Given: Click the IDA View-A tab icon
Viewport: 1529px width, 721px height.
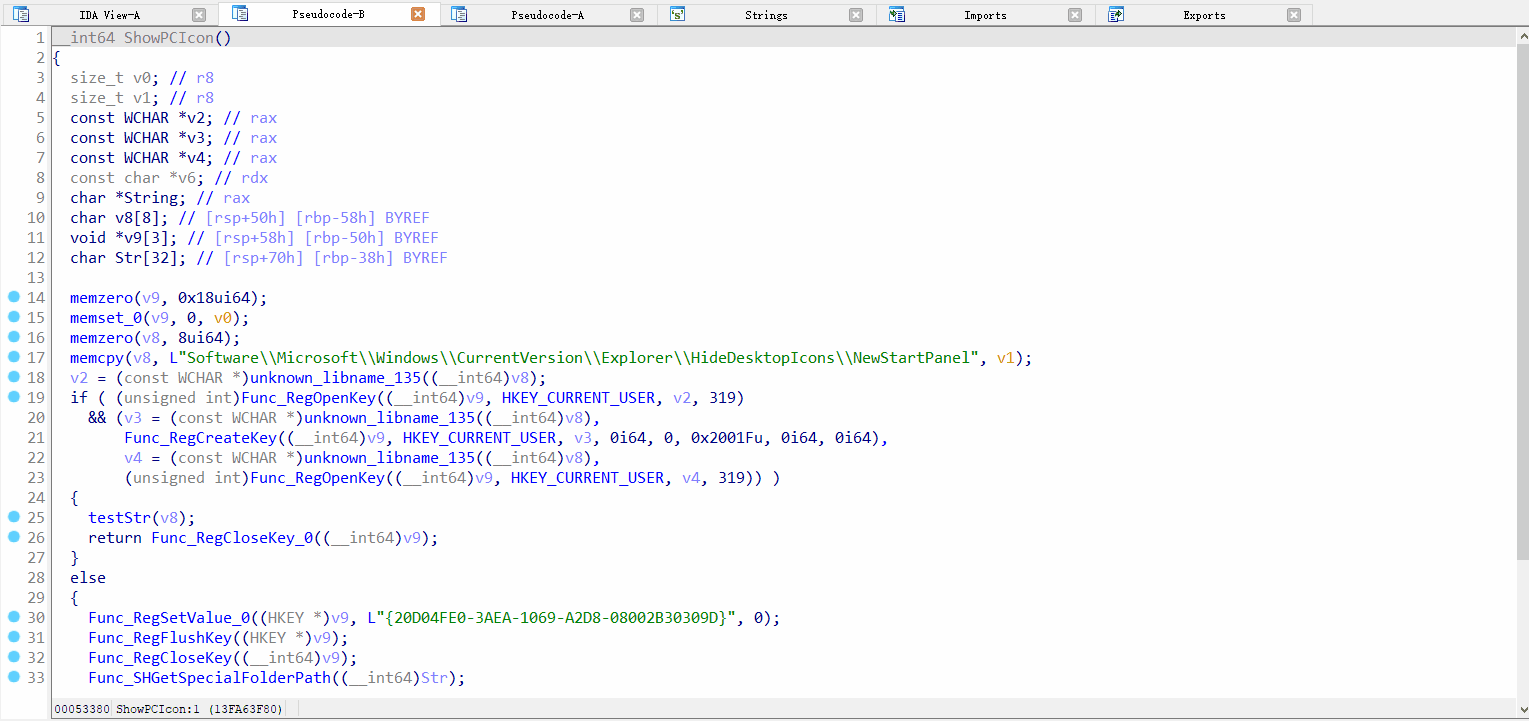Looking at the screenshot, I should click(21, 14).
